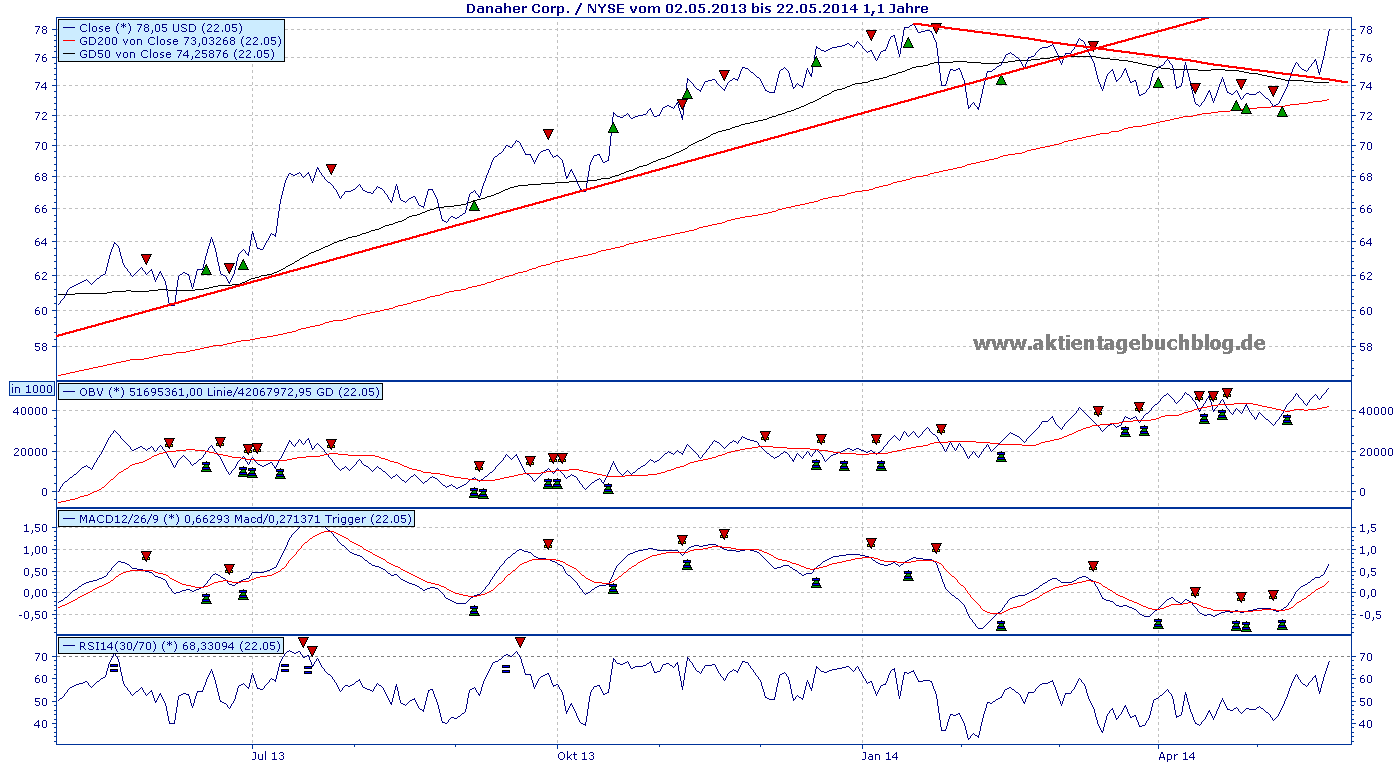Click the Danaher Corp. / NYSE chart title
Screen dimensions: 1394x763
tap(697, 8)
